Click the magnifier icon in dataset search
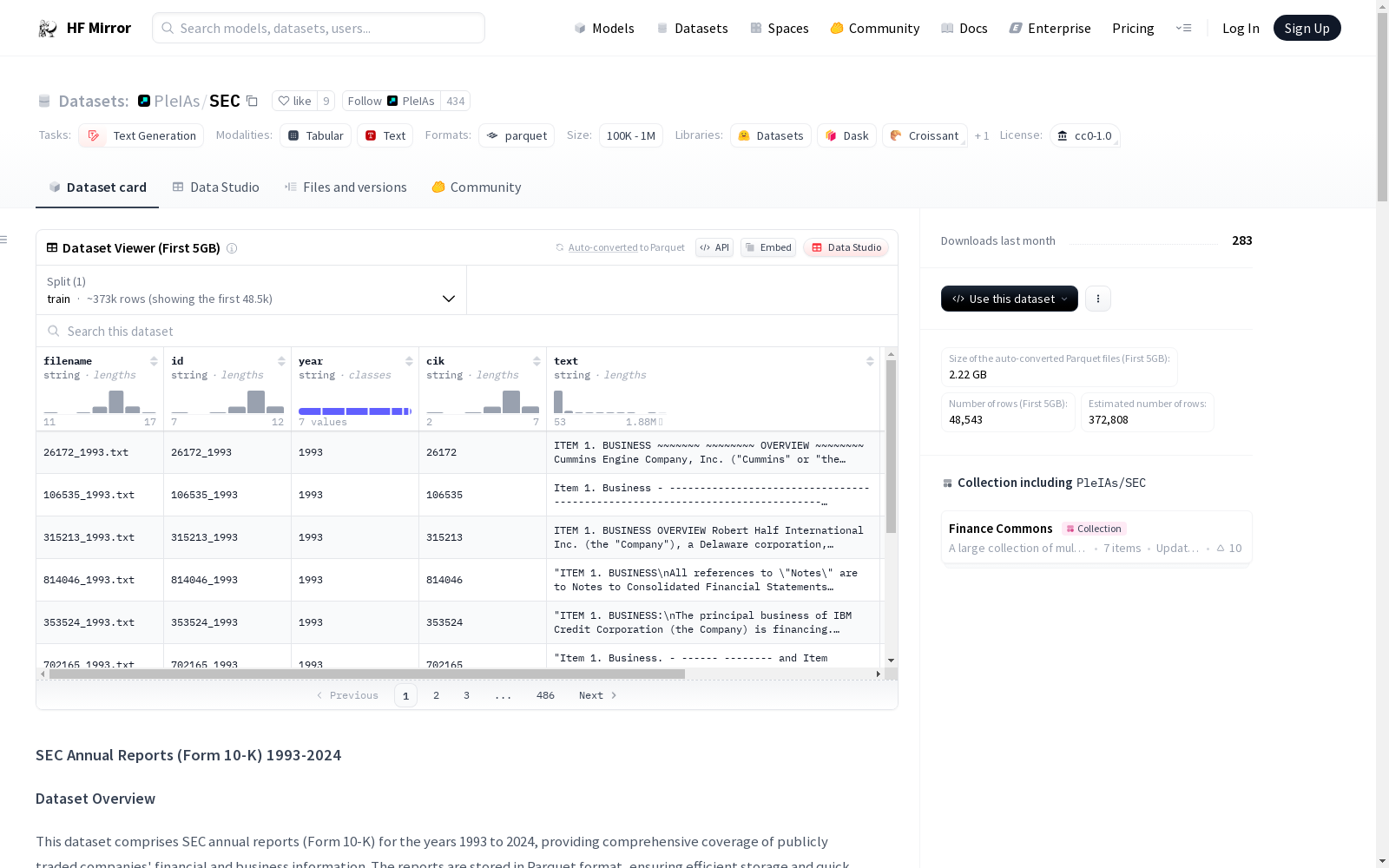 54,331
